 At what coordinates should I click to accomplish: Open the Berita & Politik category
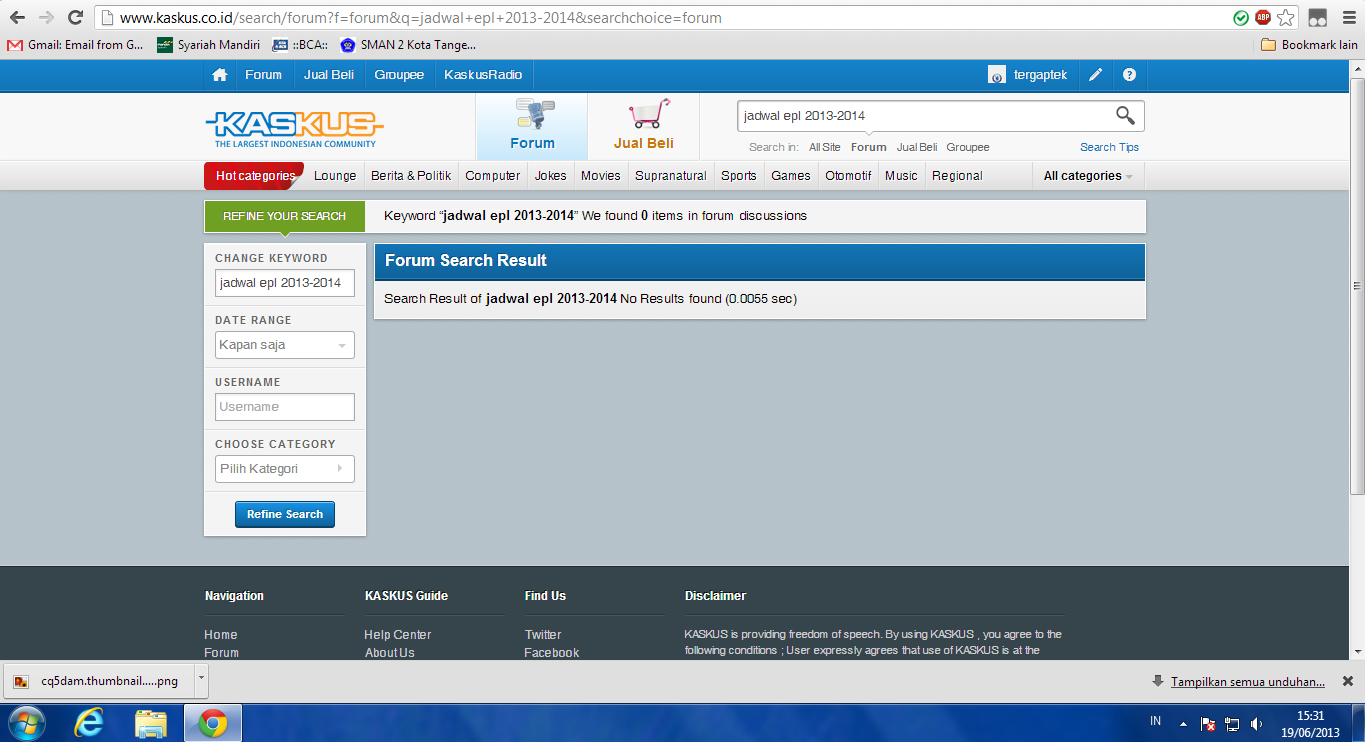tap(411, 176)
